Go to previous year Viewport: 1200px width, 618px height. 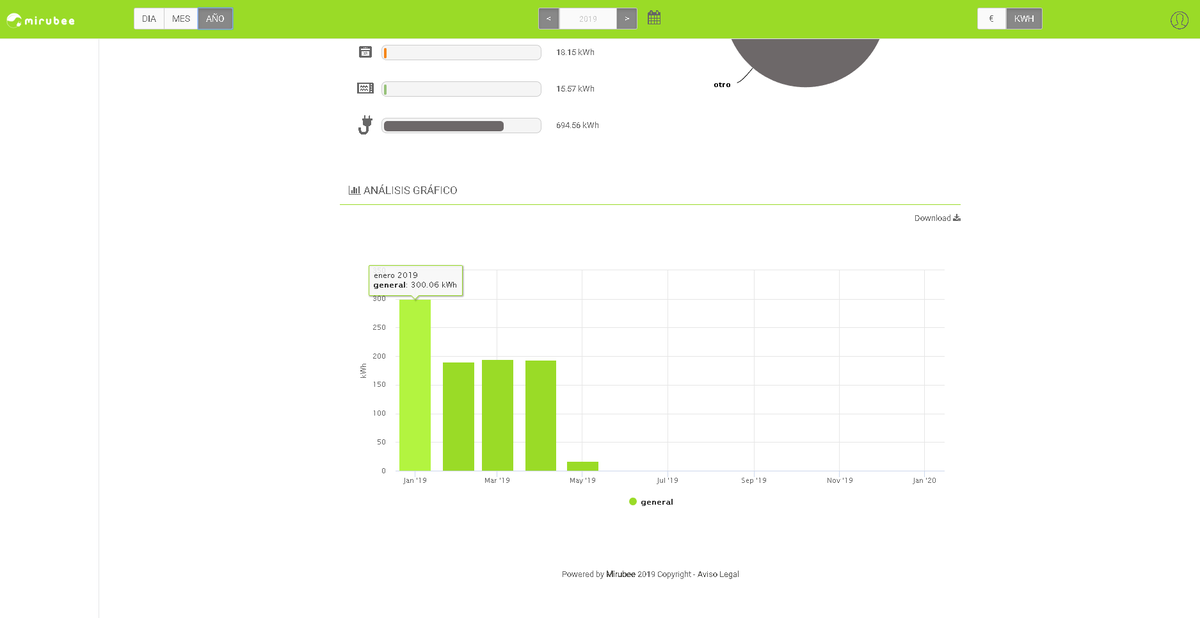tap(549, 19)
